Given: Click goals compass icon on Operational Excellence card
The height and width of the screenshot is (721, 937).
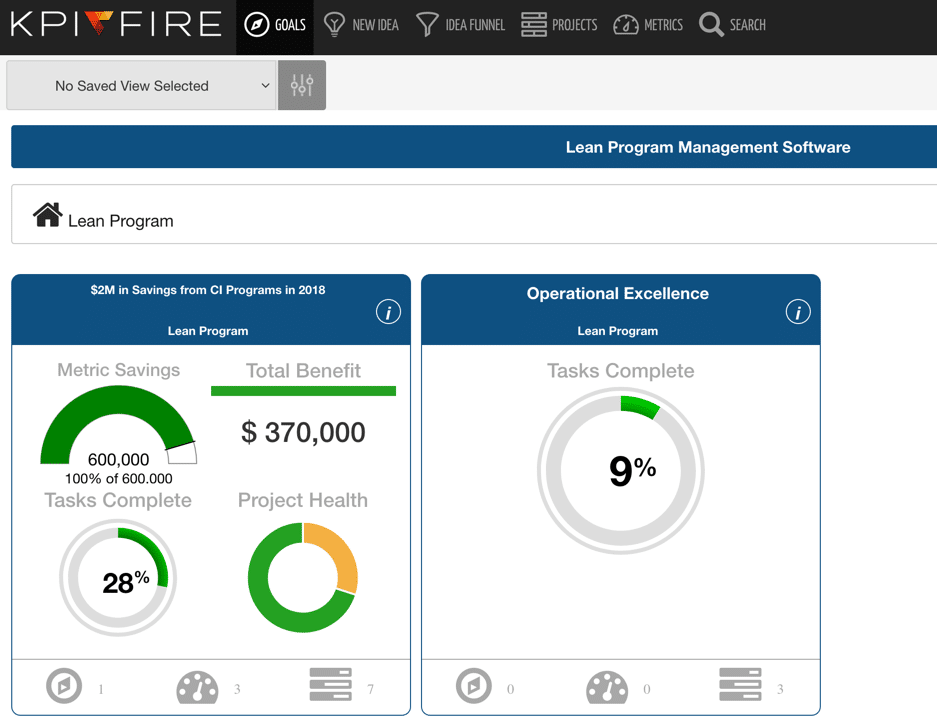Looking at the screenshot, I should [x=474, y=686].
